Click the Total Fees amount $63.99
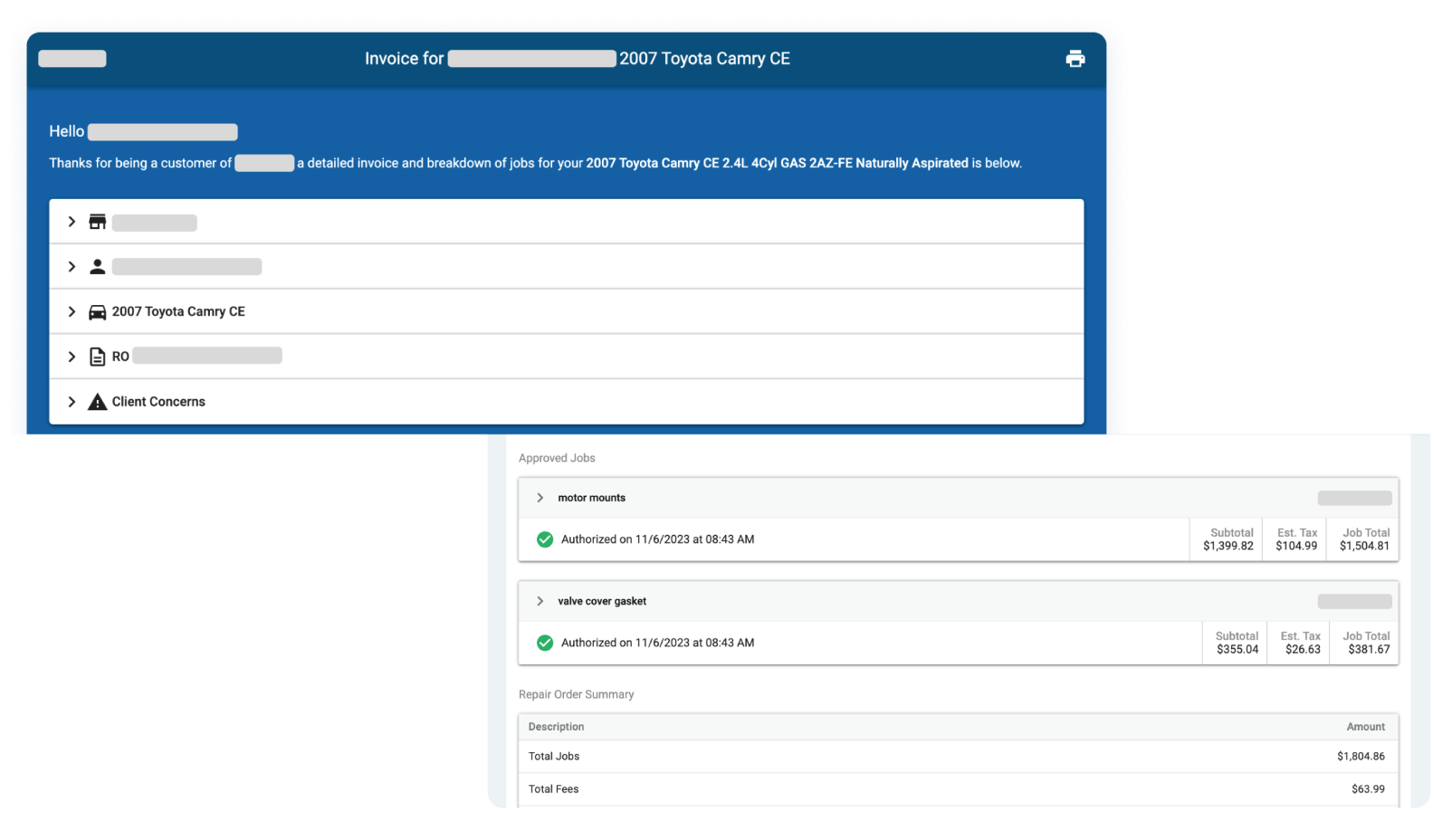The width and height of the screenshot is (1452, 840). tap(1368, 789)
